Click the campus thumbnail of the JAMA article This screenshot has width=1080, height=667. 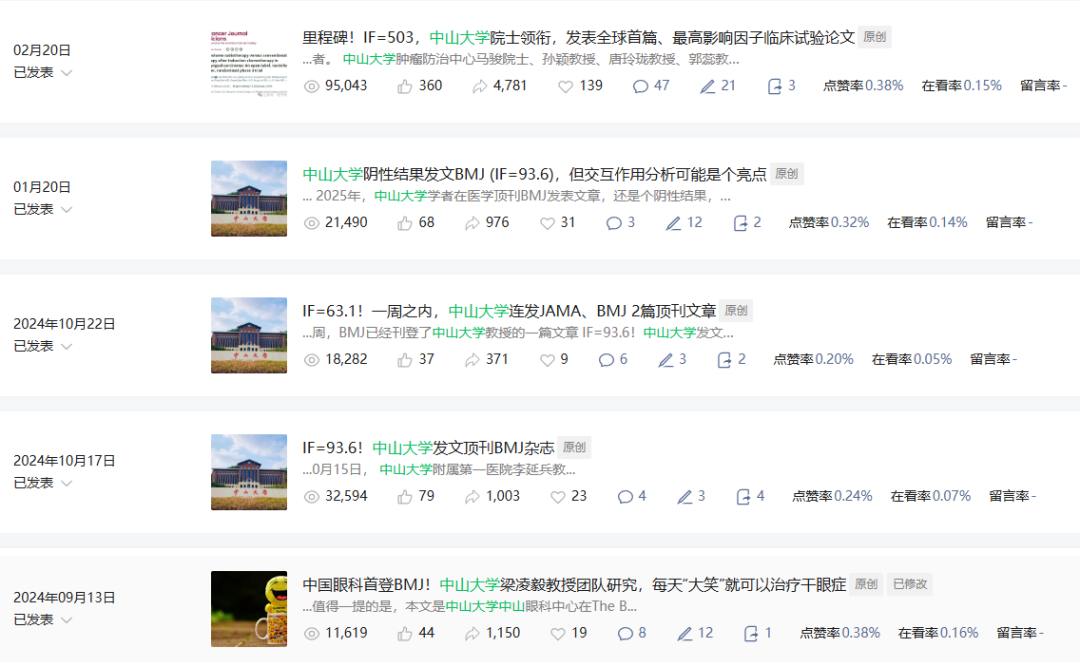(x=248, y=335)
